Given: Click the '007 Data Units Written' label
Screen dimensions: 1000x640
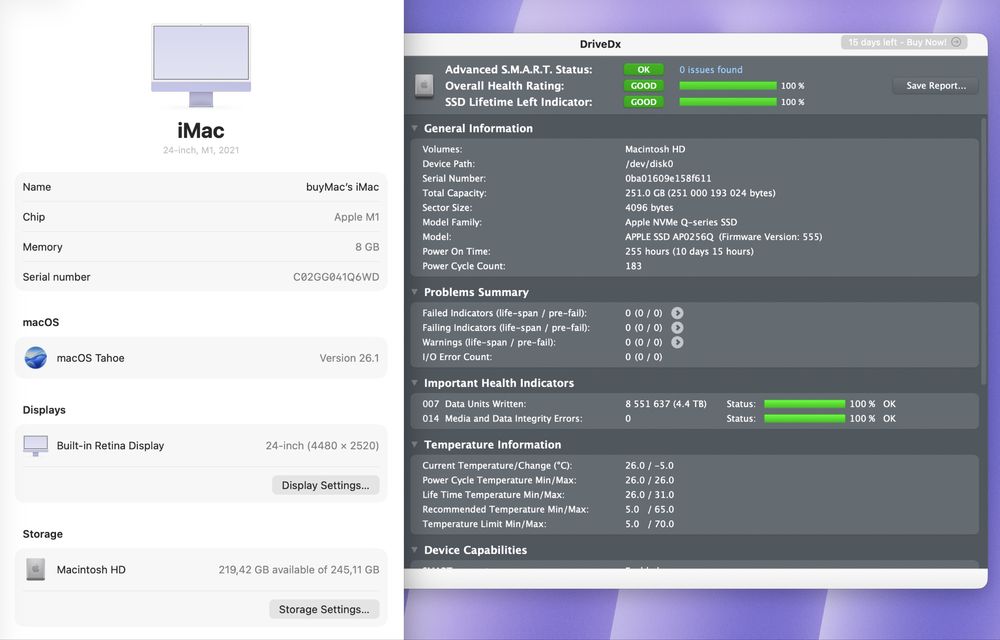Looking at the screenshot, I should point(474,404).
